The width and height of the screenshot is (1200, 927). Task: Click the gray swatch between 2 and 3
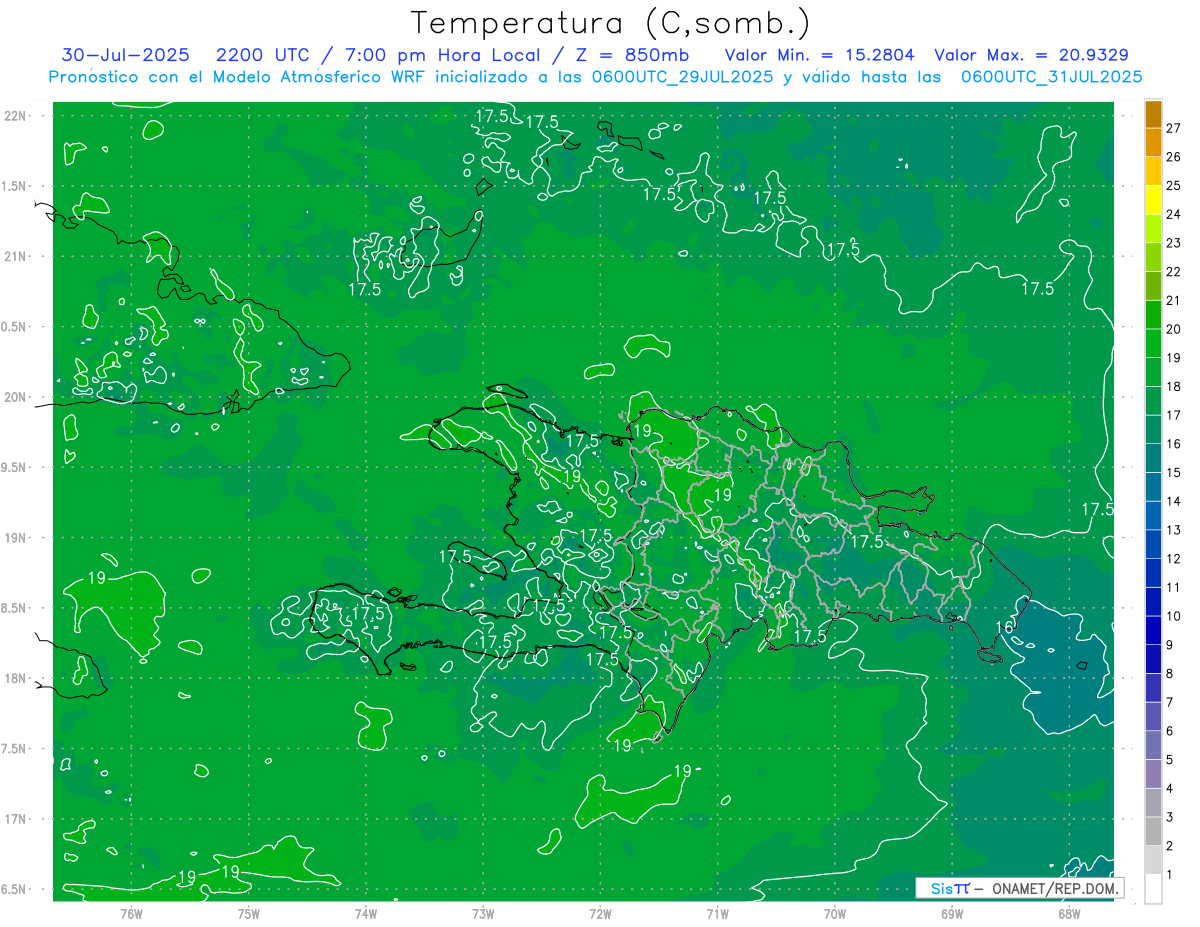(1153, 832)
